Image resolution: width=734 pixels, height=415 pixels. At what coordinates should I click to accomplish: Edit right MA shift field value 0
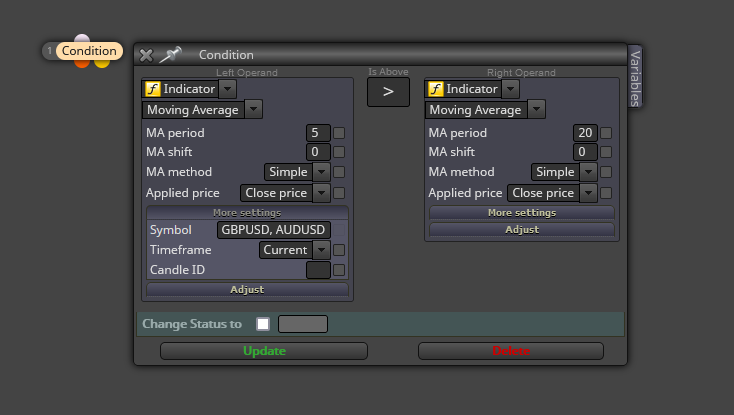pyautogui.click(x=585, y=152)
